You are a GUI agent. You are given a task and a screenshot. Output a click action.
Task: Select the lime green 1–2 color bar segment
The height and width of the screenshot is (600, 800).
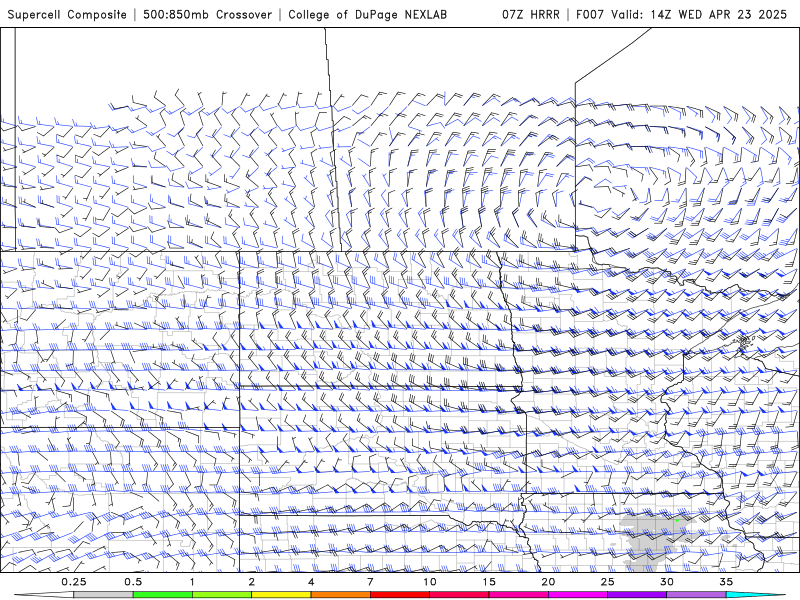pyautogui.click(x=222, y=595)
